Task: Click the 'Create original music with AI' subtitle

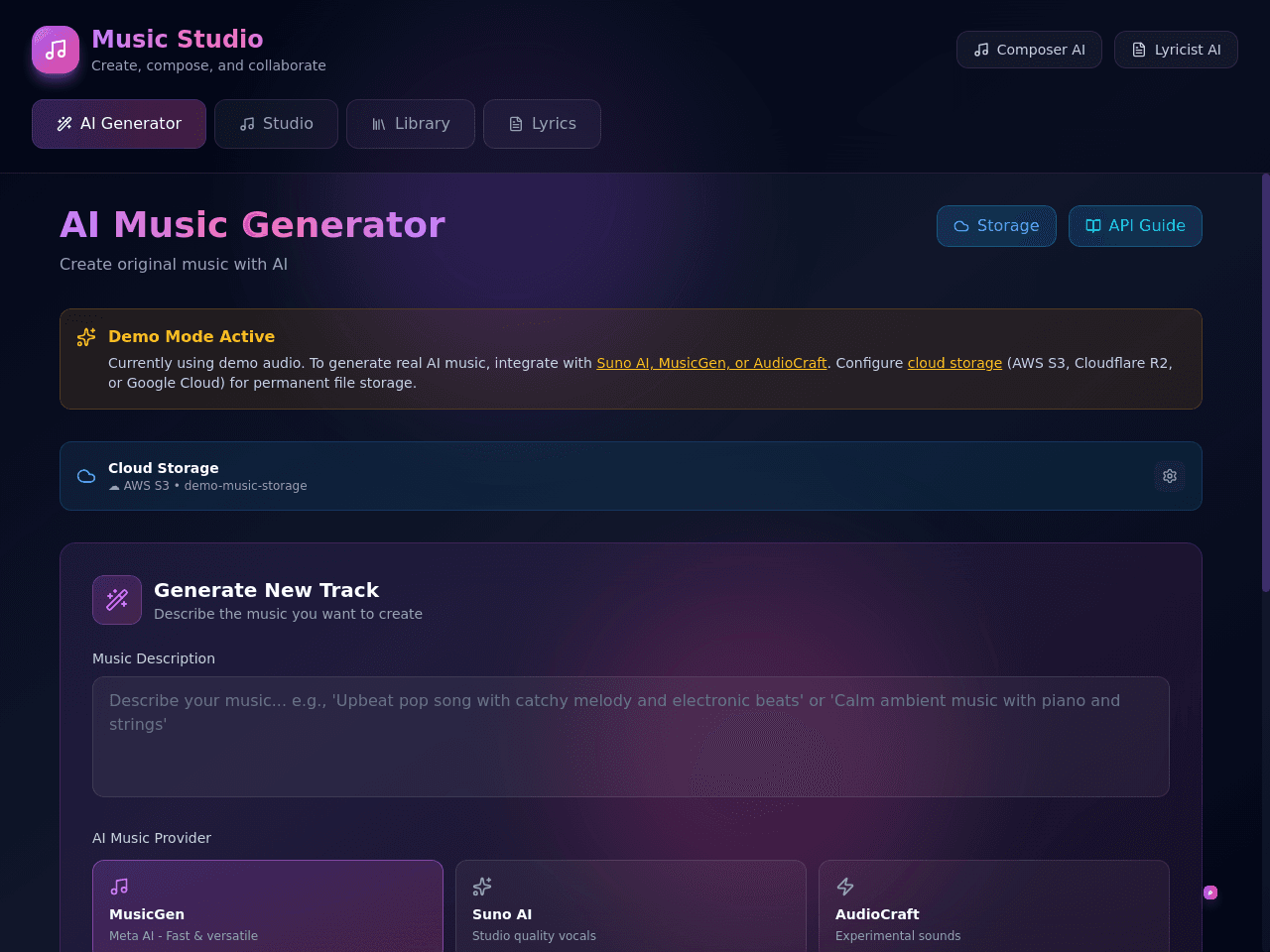Action: click(174, 265)
